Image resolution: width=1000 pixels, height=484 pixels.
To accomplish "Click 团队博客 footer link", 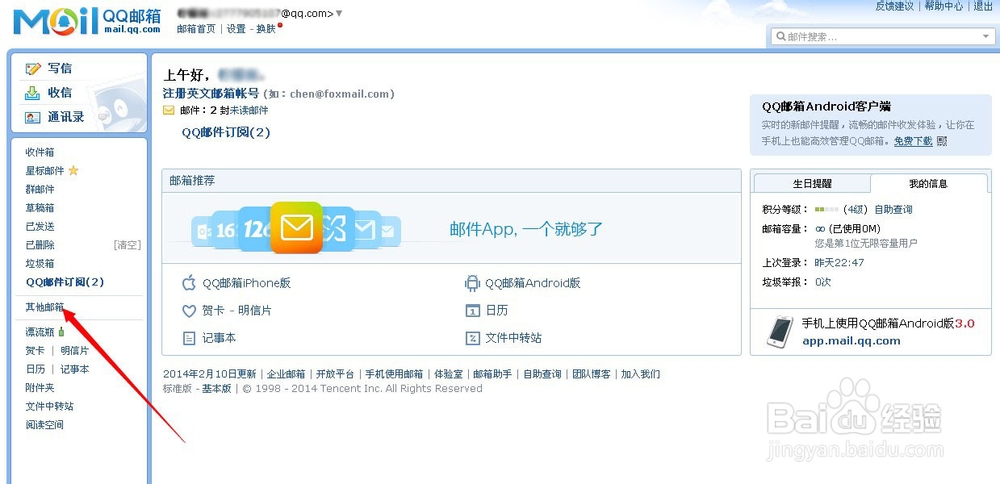I will tap(591, 374).
